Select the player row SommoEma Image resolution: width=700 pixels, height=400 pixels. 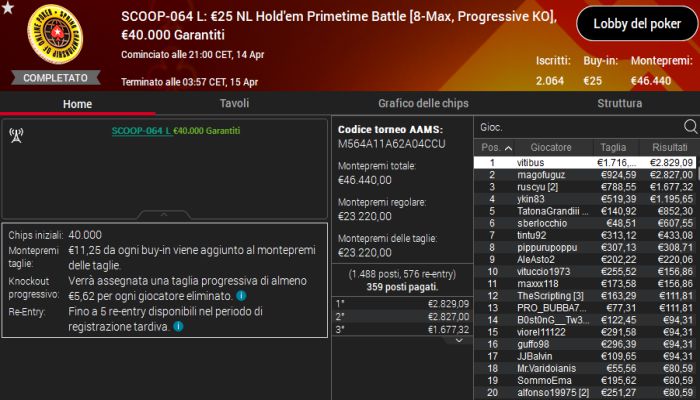click(x=585, y=380)
